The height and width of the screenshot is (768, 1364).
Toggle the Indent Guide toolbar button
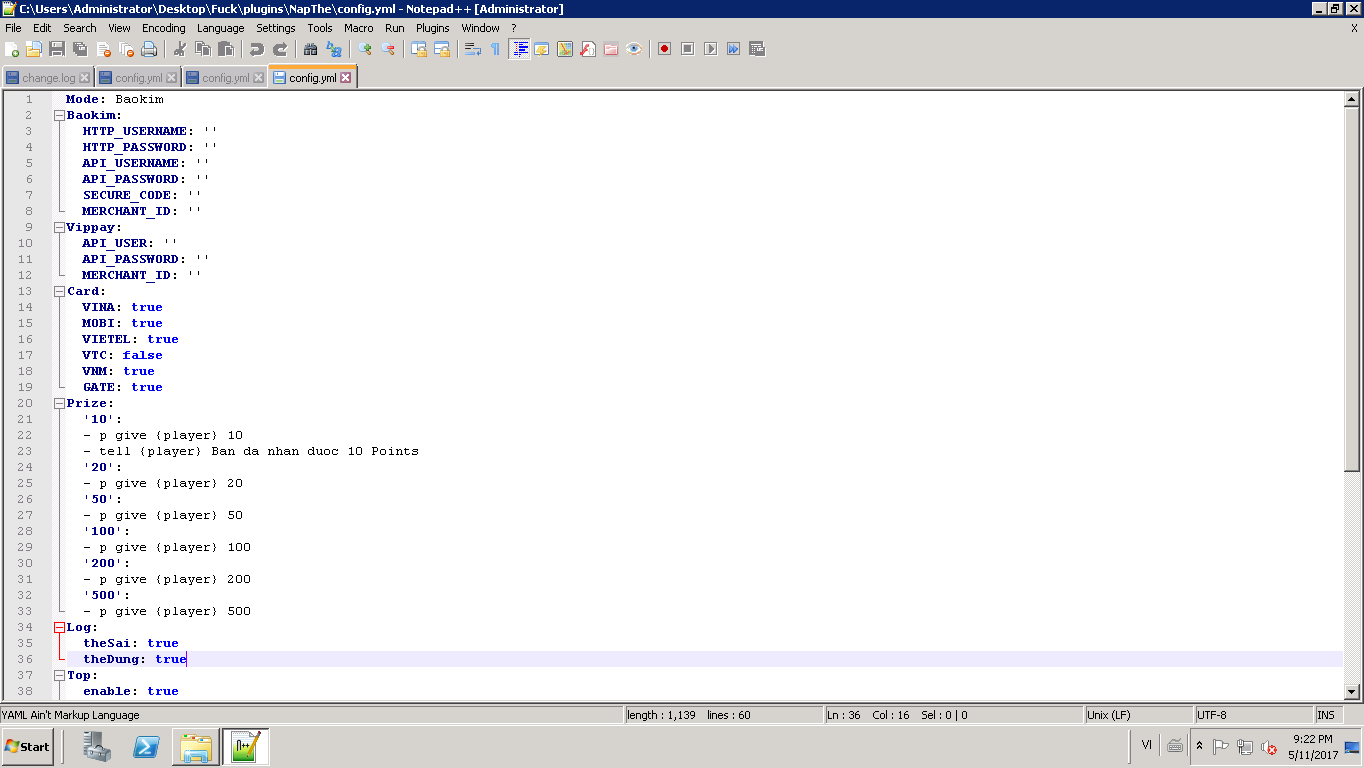519,49
